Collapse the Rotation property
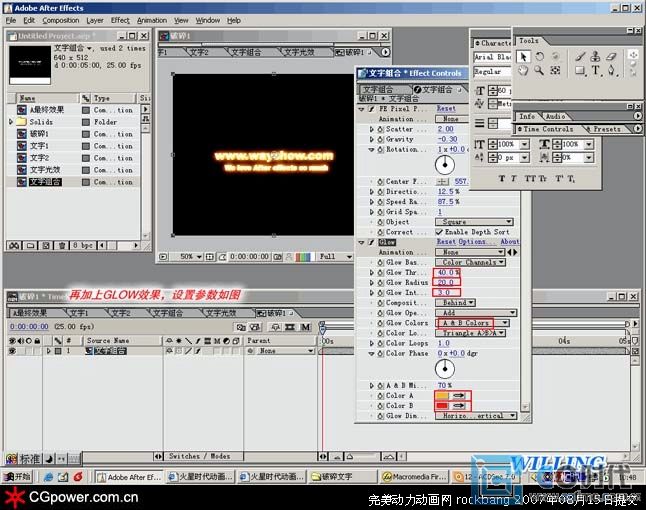Screen dimensions: 646x510 (372, 150)
